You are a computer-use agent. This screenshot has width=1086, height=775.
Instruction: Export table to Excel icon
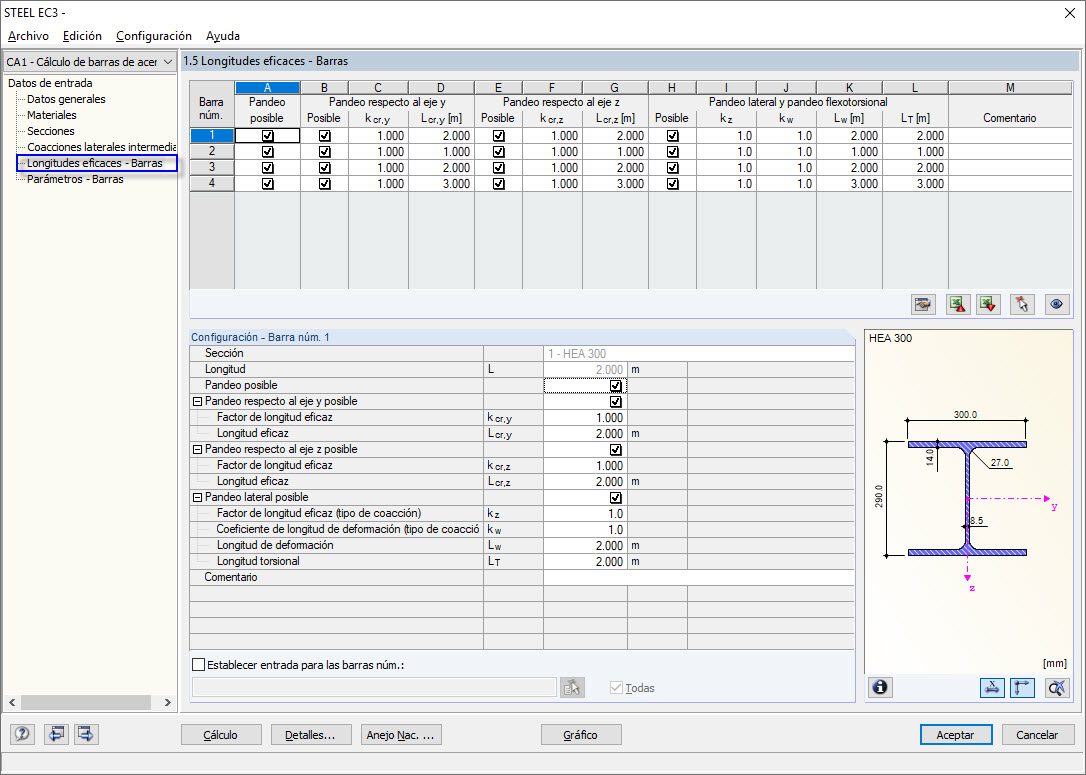click(x=958, y=304)
